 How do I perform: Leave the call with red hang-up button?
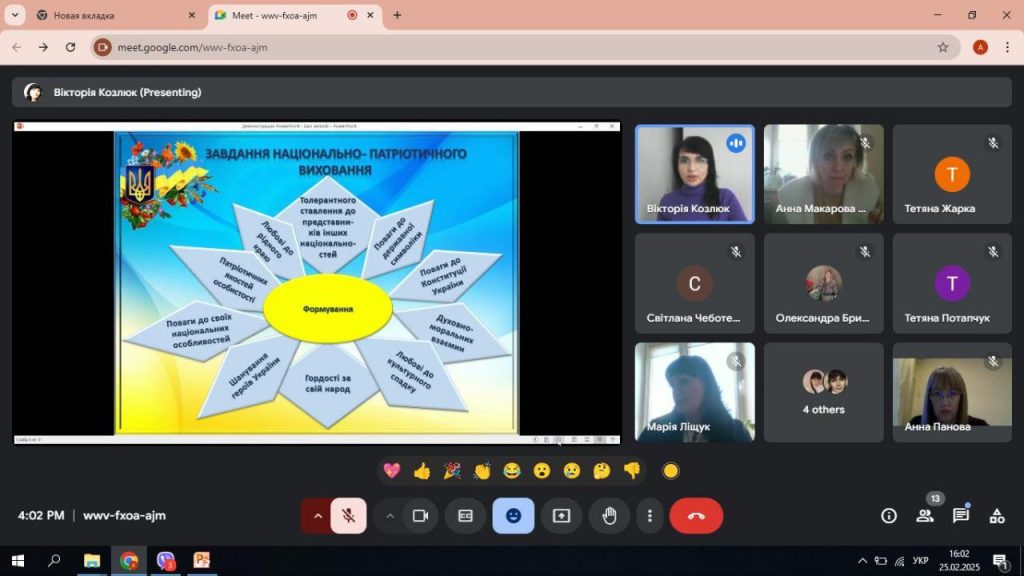[x=696, y=516]
